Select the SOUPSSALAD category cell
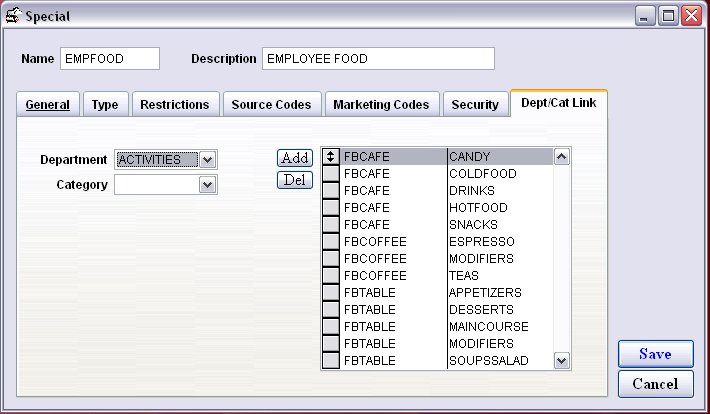Viewport: 710px width, 414px height. (500, 361)
